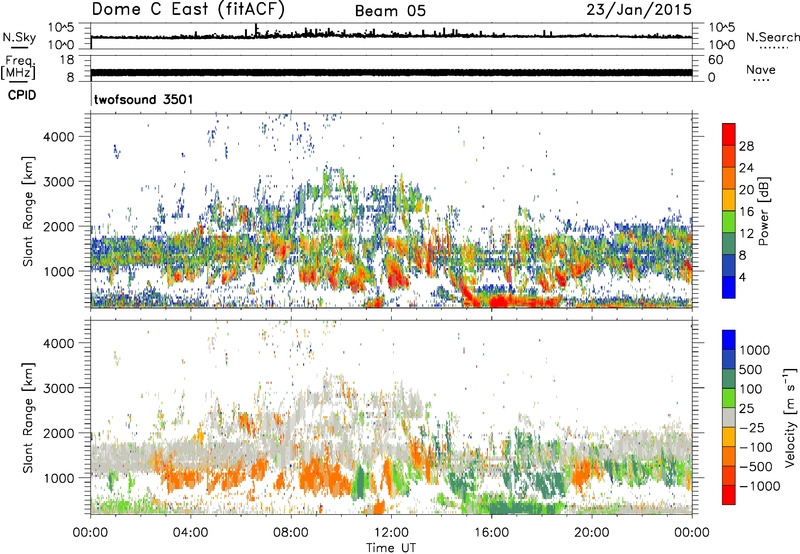Click the '500' velocity colorbar label
800x554 pixels.
751,370
